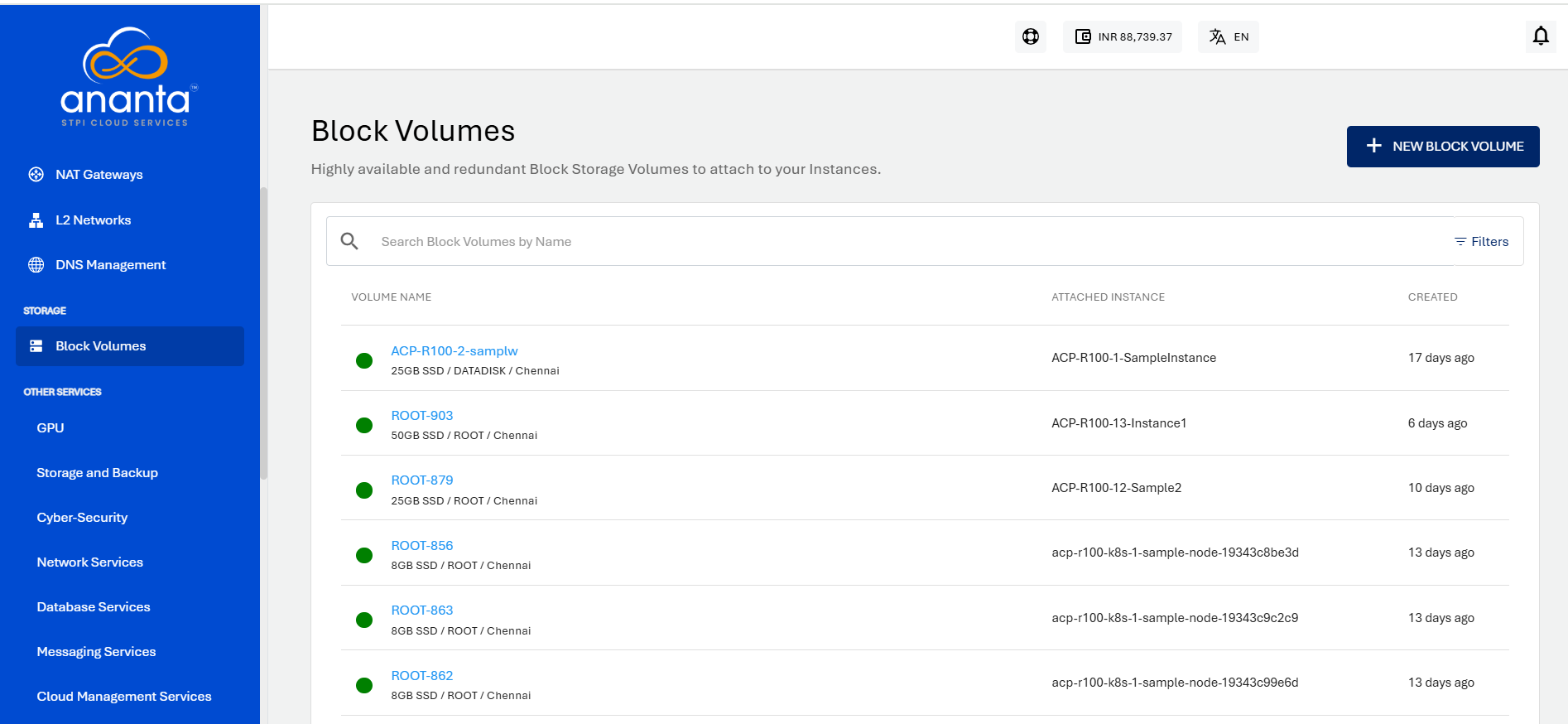1568x724 pixels.
Task: Click status dot of ROOT-879
Action: (x=364, y=490)
